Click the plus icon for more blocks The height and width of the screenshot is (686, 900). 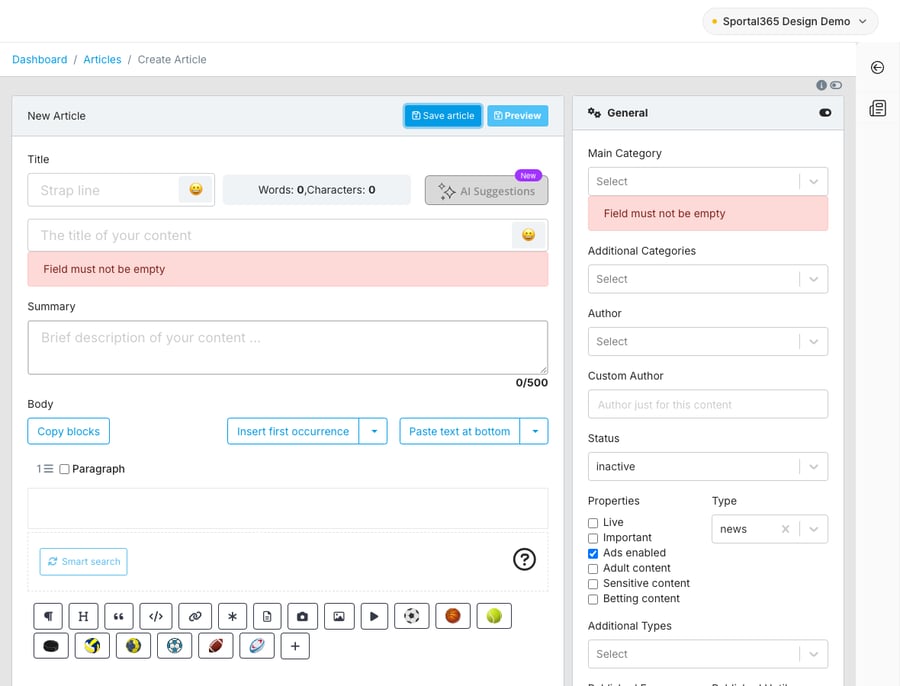click(x=295, y=646)
